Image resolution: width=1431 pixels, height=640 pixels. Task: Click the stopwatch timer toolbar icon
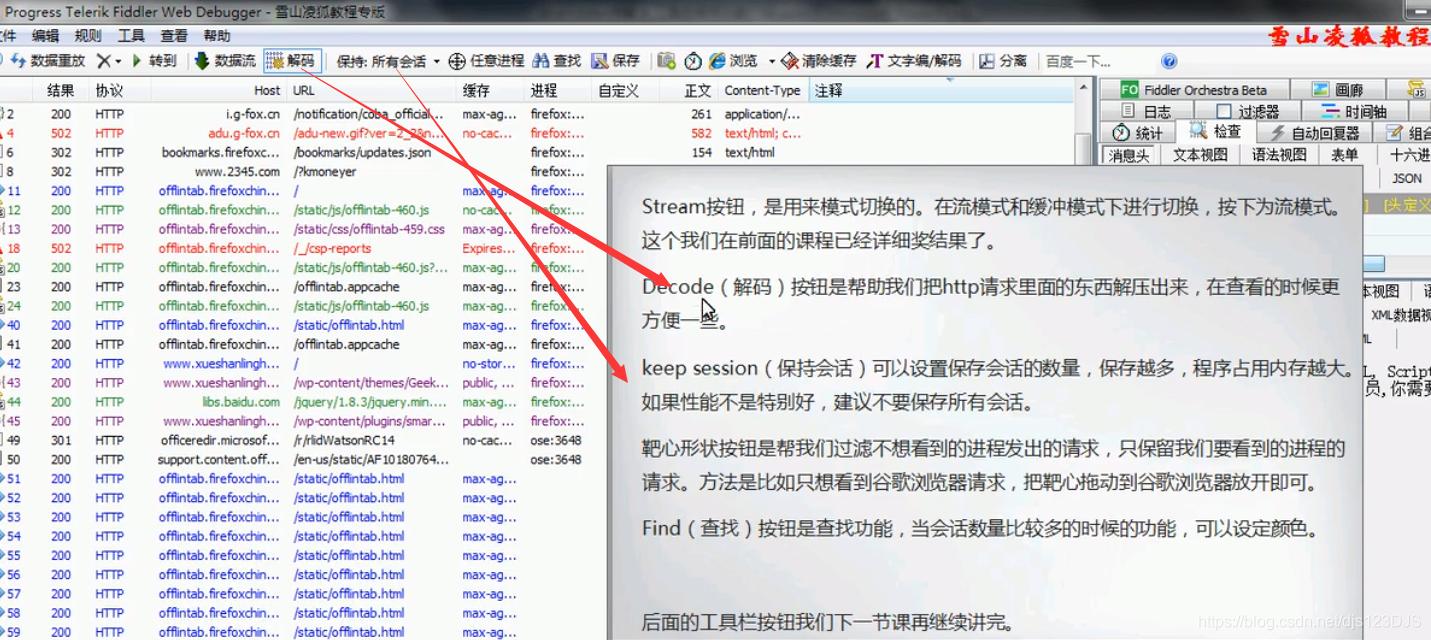tap(693, 61)
